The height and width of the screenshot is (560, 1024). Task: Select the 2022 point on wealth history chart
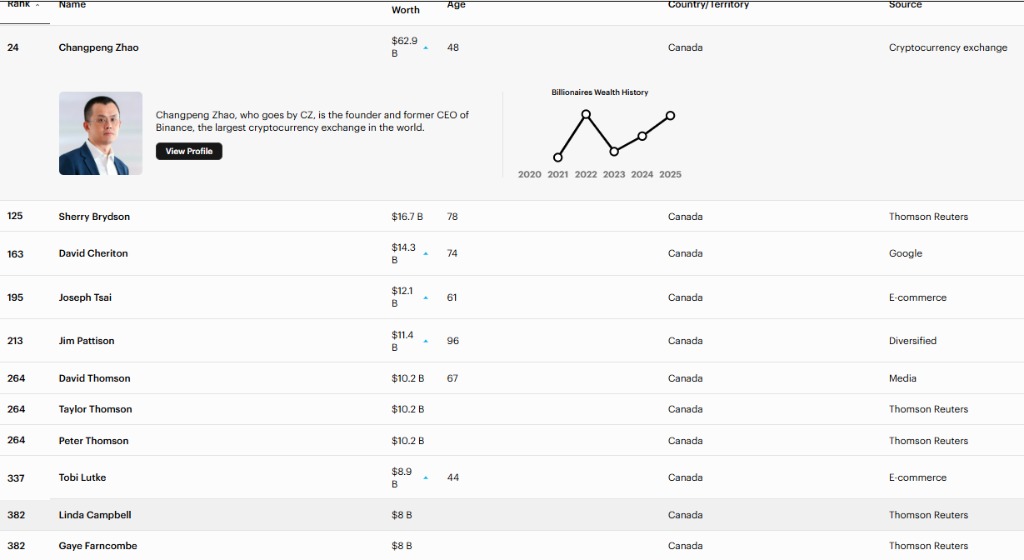click(x=586, y=114)
